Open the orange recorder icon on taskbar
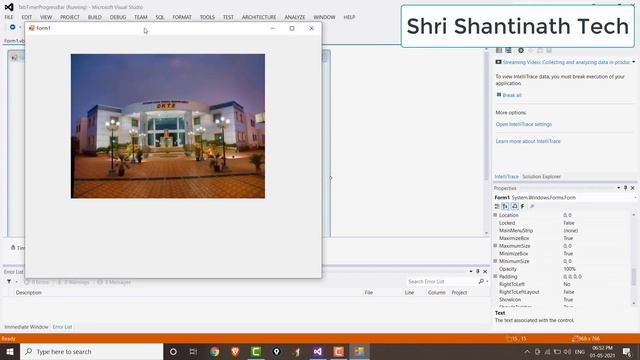 (x=338, y=351)
